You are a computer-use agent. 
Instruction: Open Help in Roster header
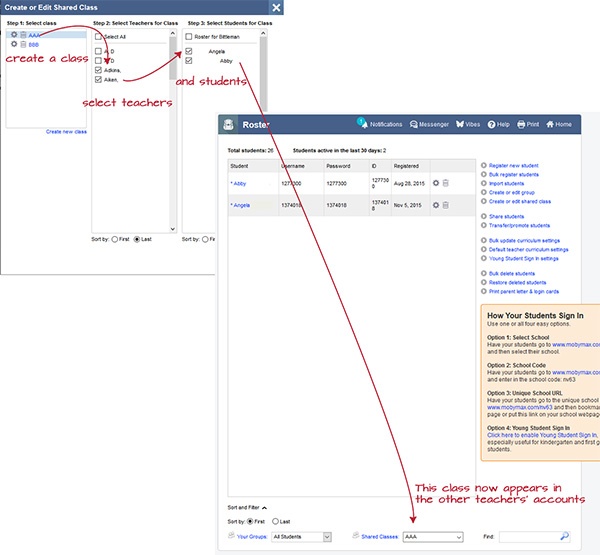click(498, 124)
